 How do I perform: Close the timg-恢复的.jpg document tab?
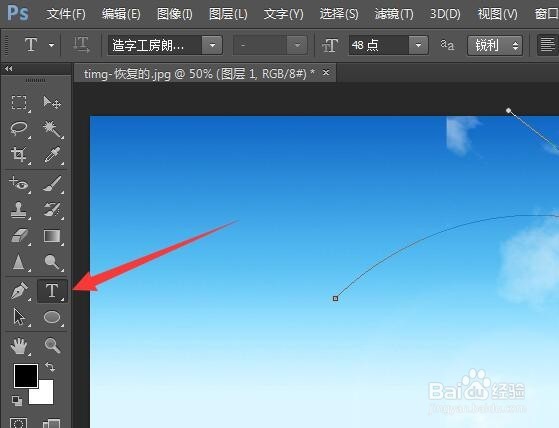(326, 72)
